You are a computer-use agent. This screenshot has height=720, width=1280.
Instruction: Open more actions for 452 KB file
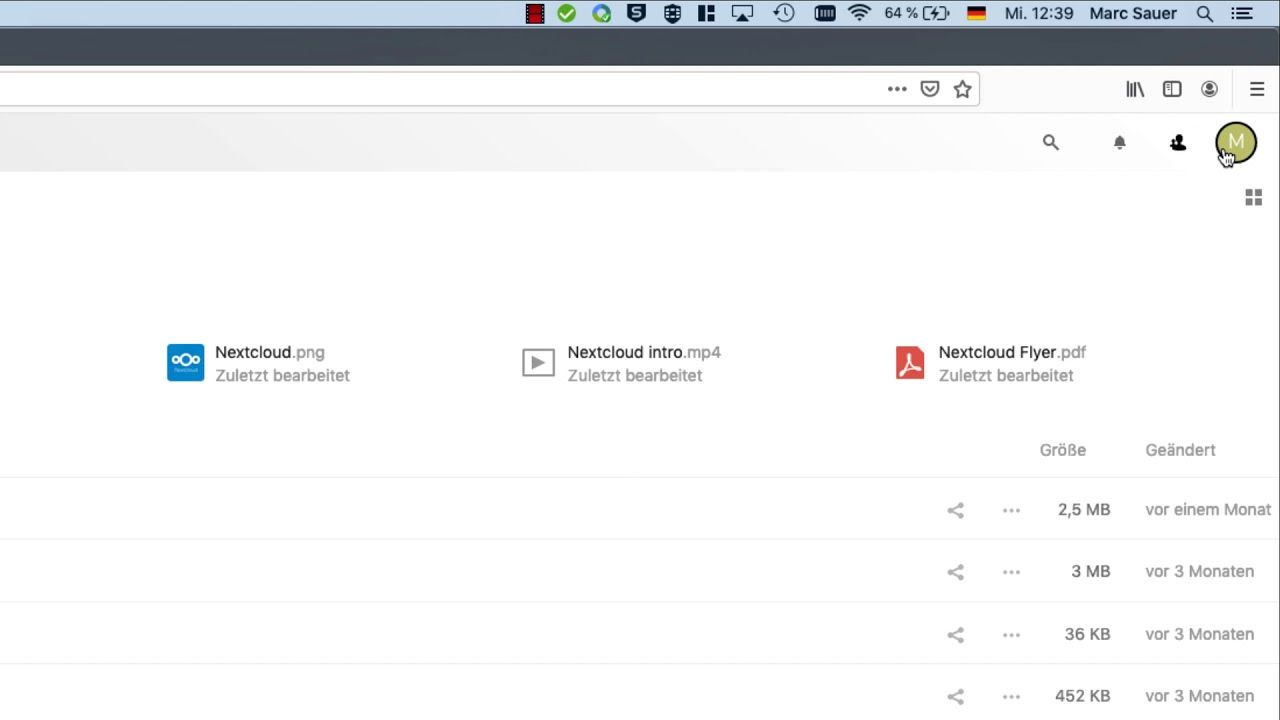point(1011,696)
